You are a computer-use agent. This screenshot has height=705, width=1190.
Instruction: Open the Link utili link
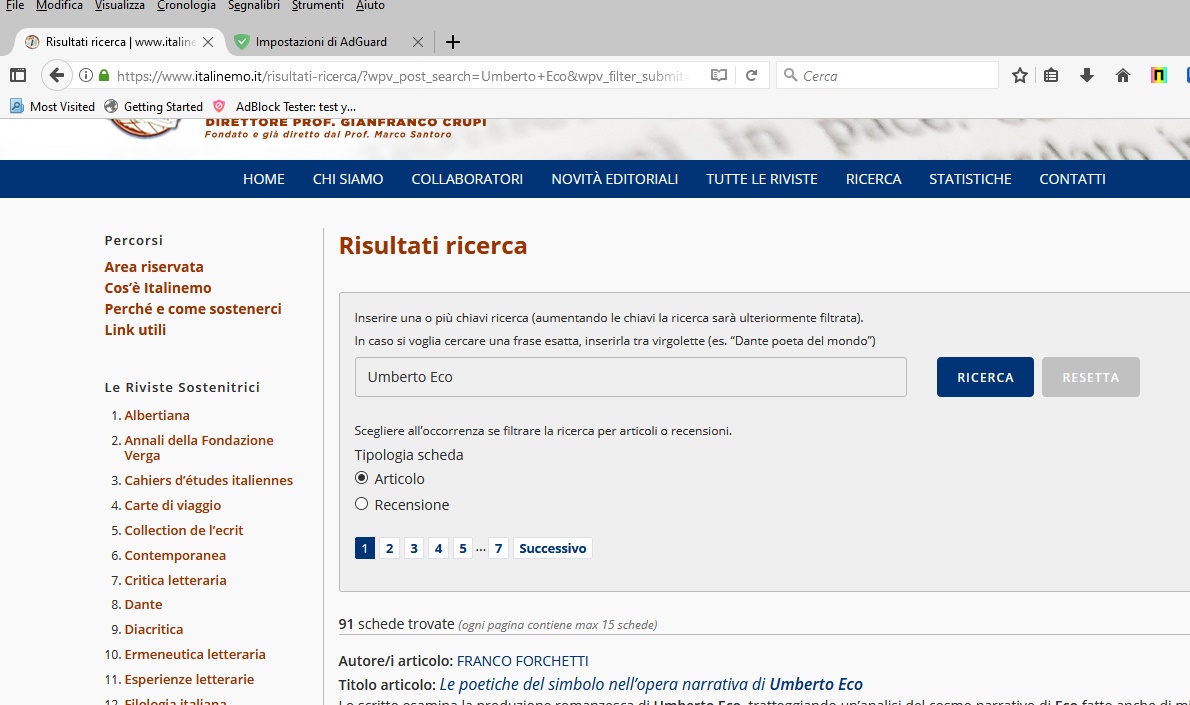[135, 330]
